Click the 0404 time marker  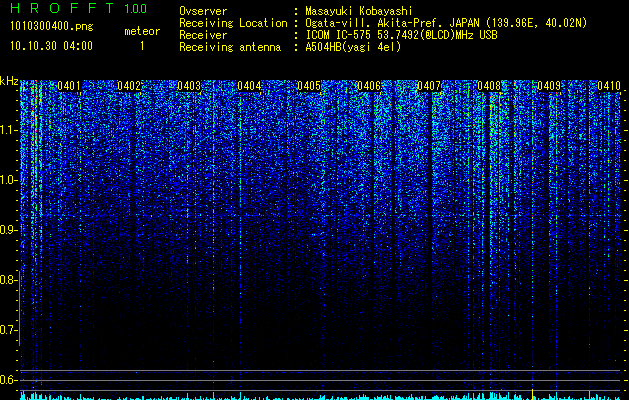click(x=249, y=86)
